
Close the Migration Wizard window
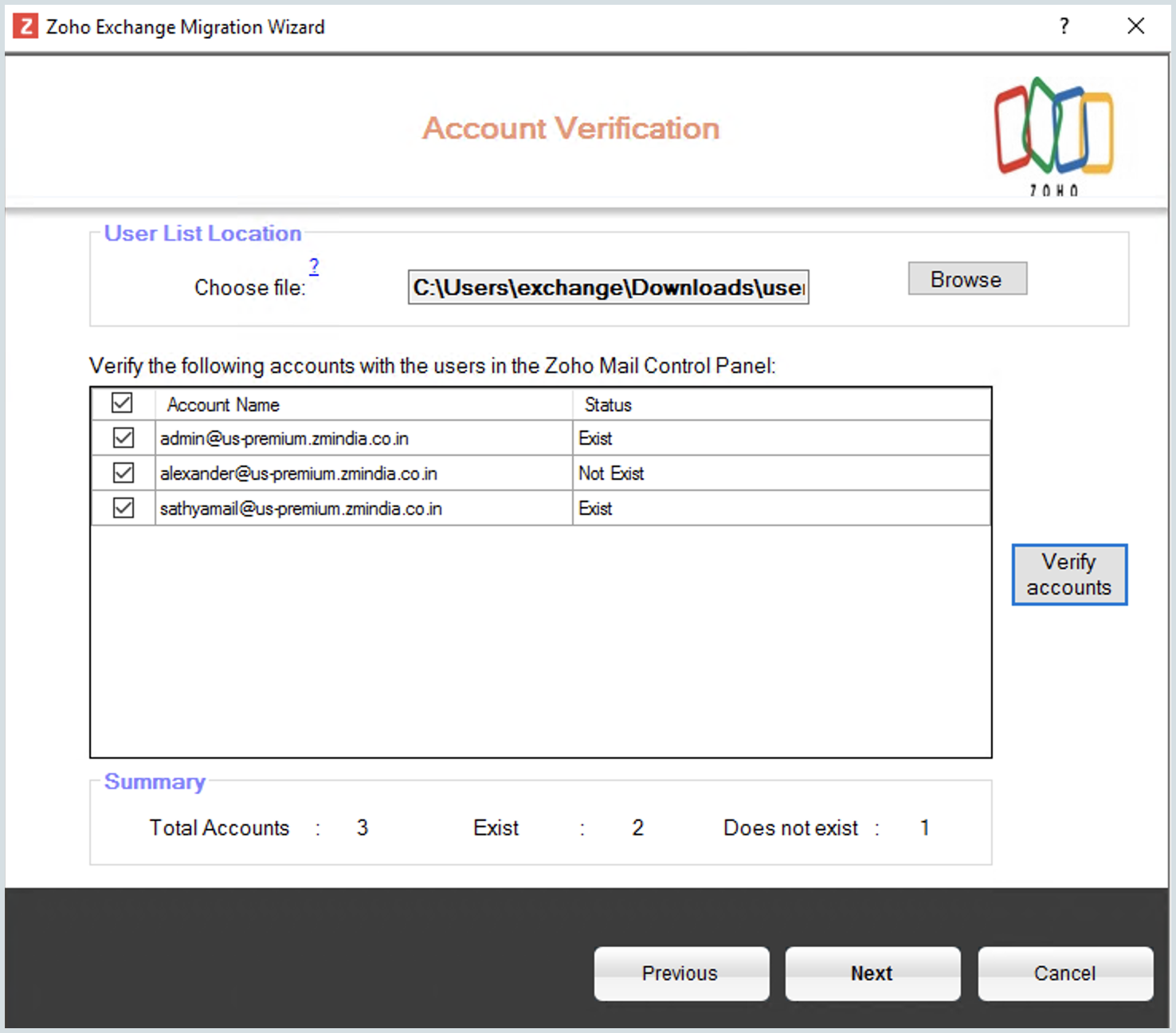click(x=1136, y=26)
